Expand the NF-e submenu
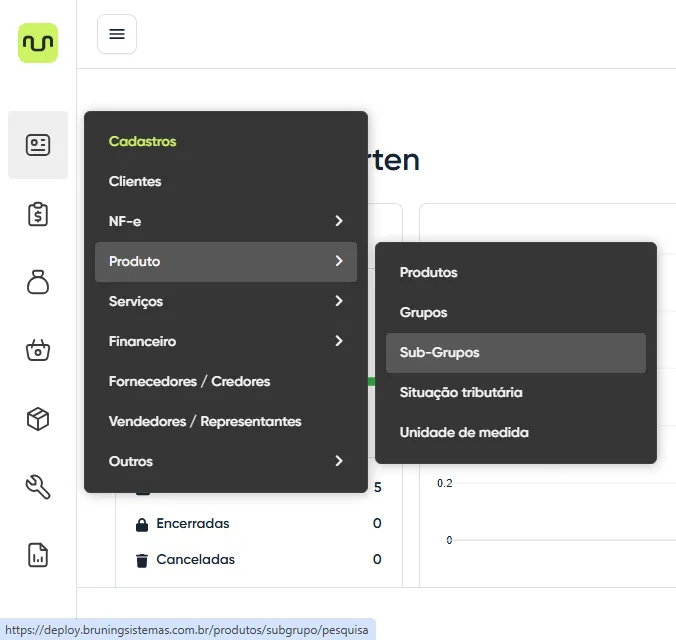 (x=225, y=221)
